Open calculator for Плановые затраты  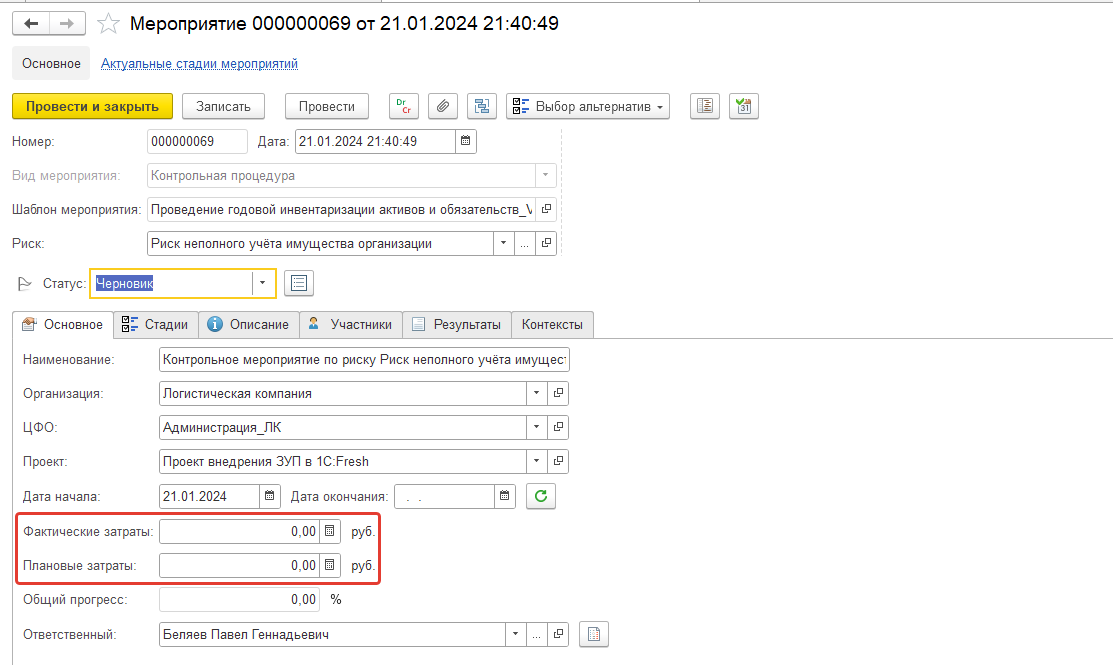pyautogui.click(x=329, y=566)
